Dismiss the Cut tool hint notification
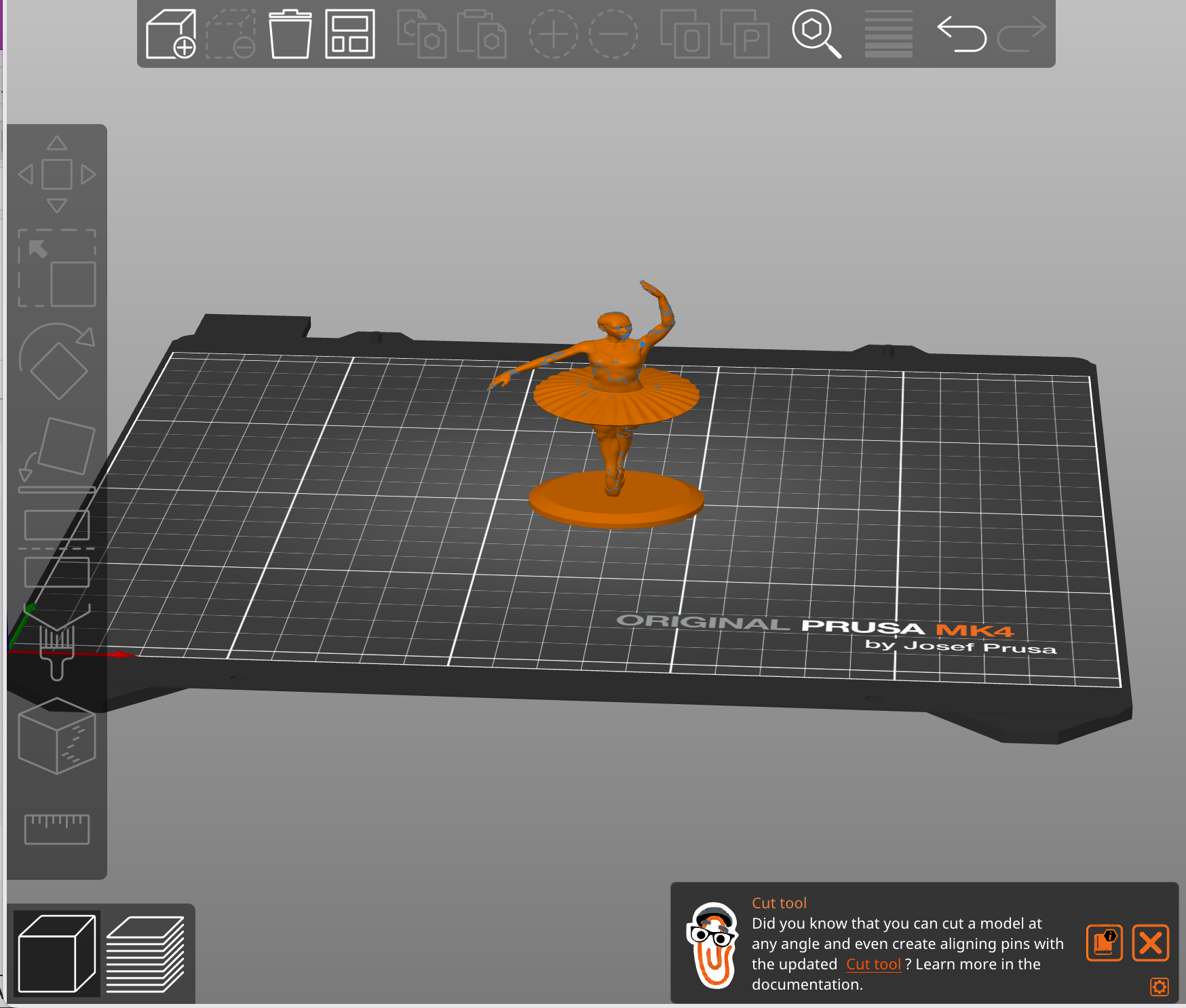The height and width of the screenshot is (1008, 1186). coord(1151,943)
